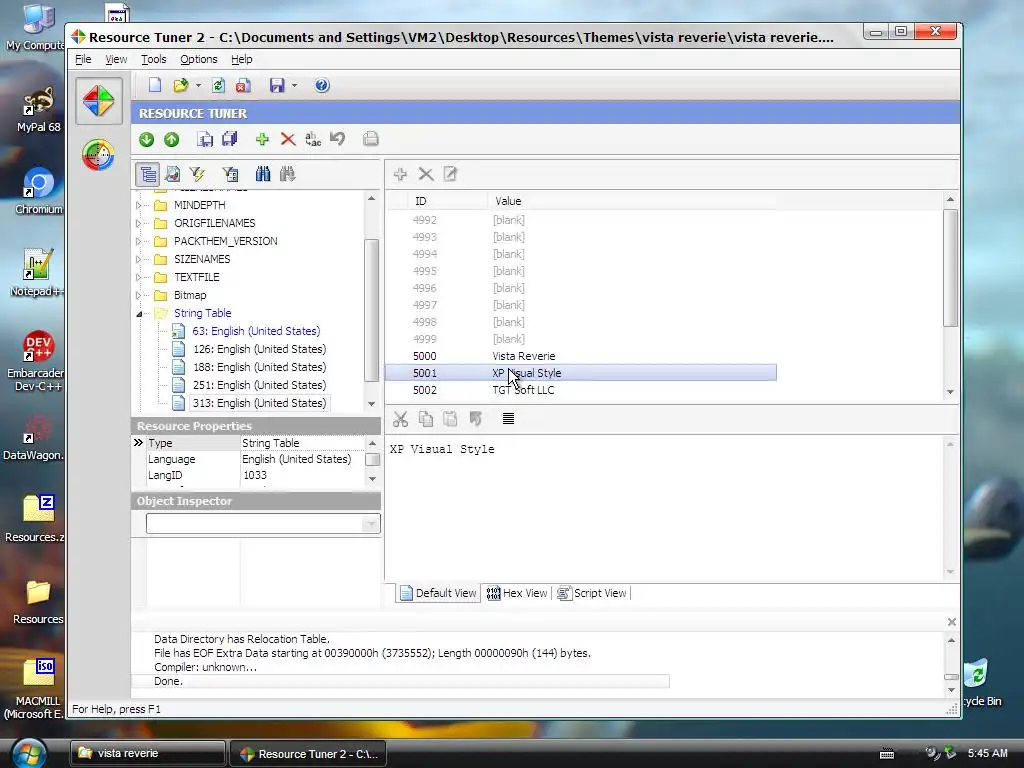Switch to the Default View tab

click(438, 593)
